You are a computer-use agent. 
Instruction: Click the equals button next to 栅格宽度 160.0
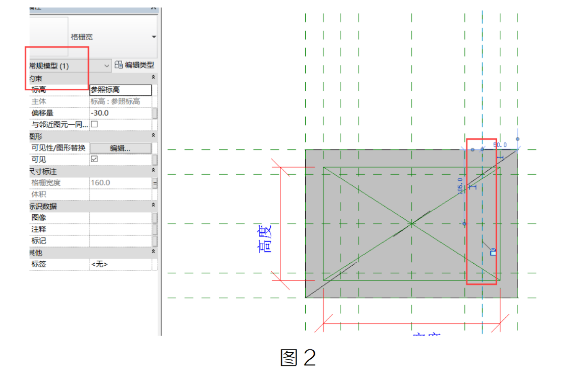155,183
